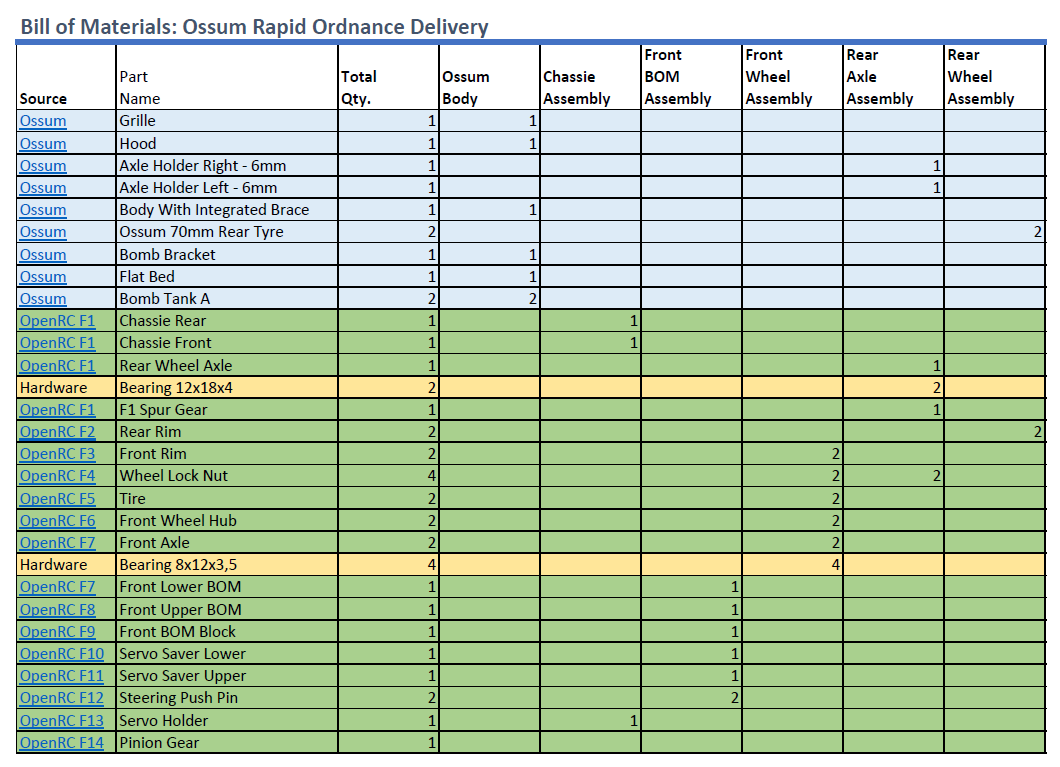Open the OpenRC F3 link

tap(57, 454)
